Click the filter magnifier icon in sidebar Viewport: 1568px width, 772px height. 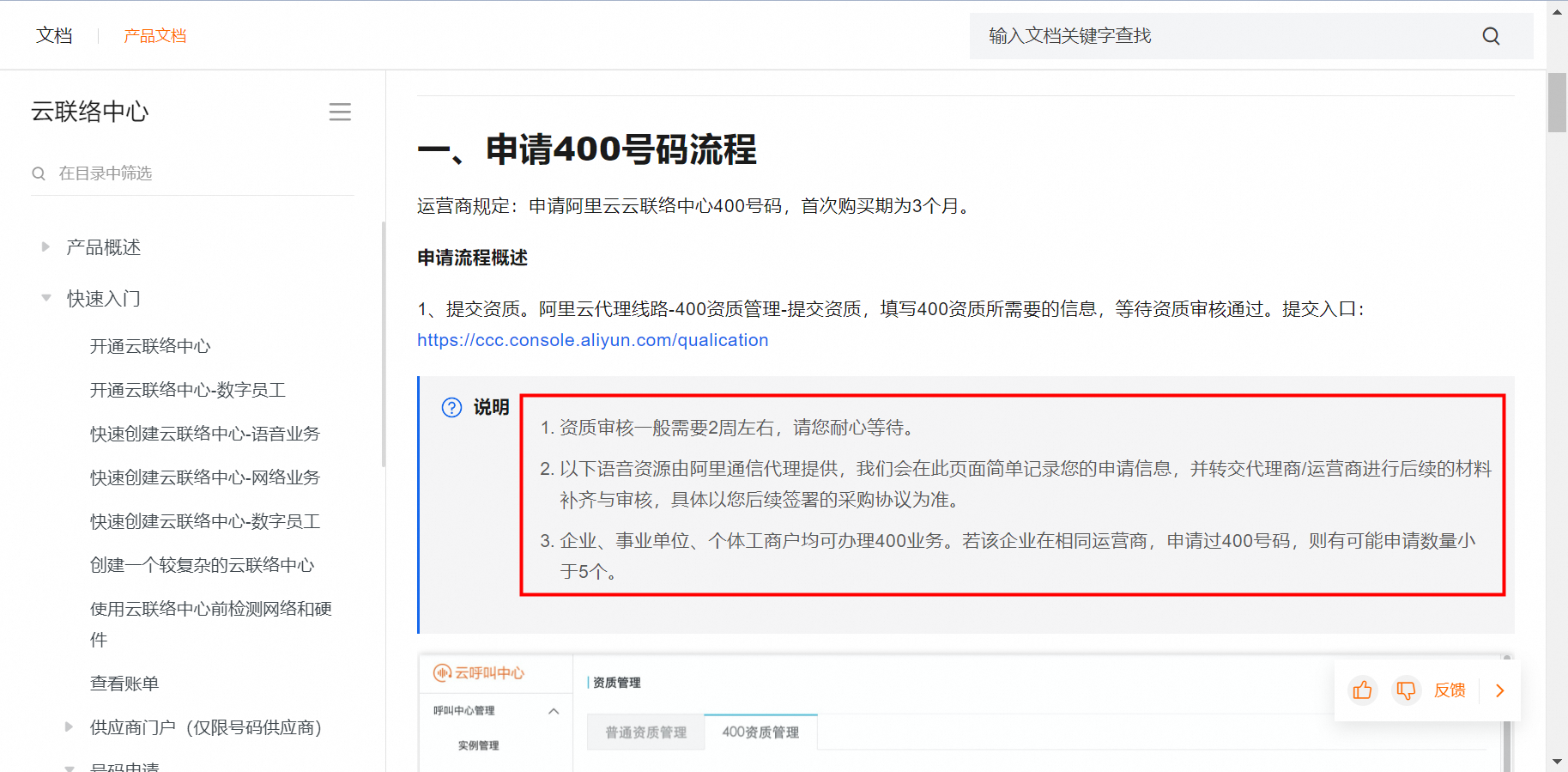coord(39,173)
